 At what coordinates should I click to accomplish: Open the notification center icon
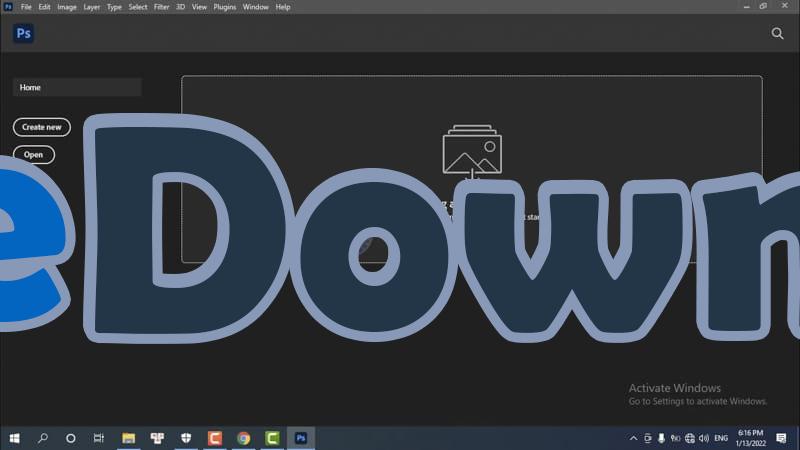[781, 438]
